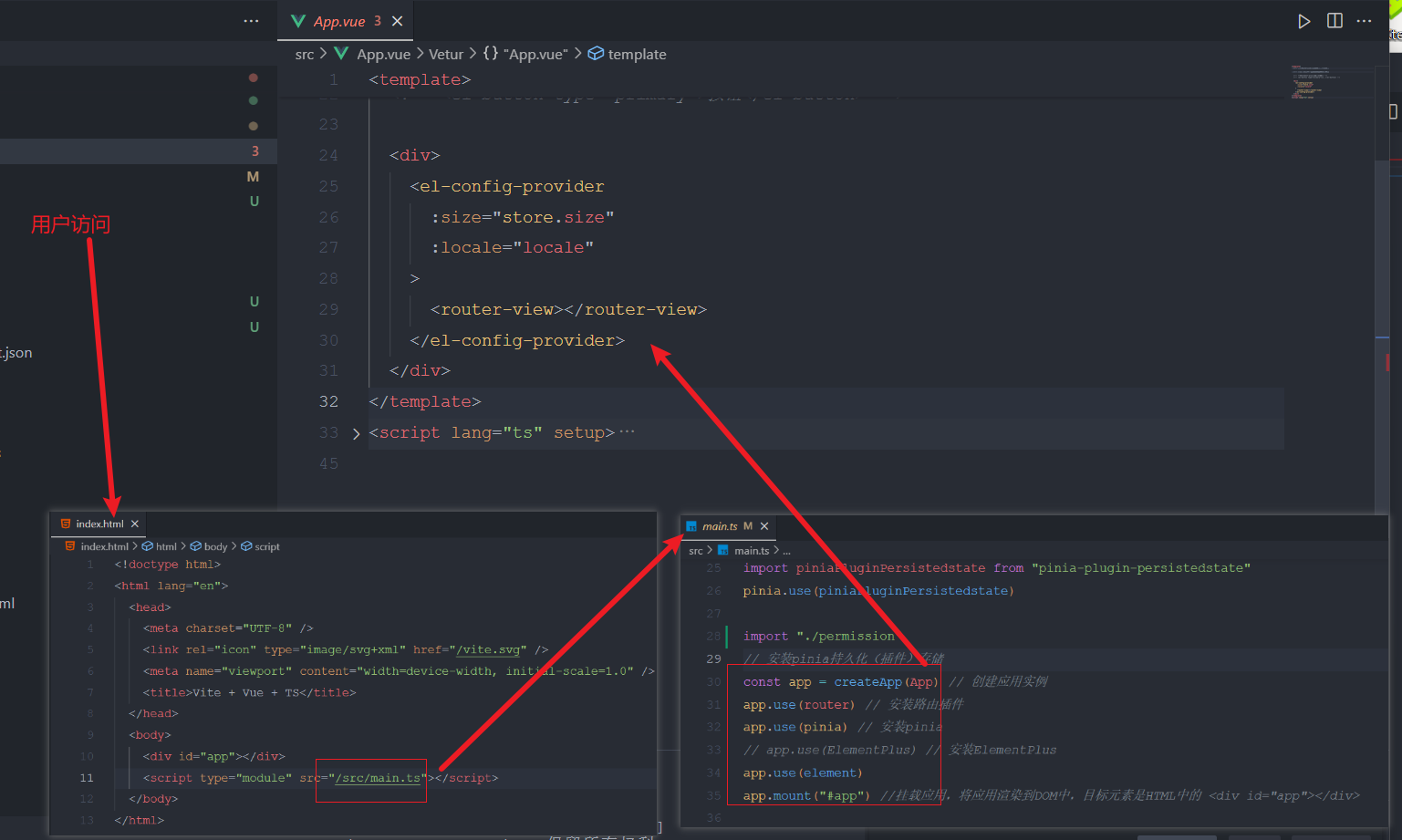Image resolution: width=1402 pixels, height=840 pixels.
Task: Select the main.ts tab in lower-right panel
Action: [x=727, y=526]
